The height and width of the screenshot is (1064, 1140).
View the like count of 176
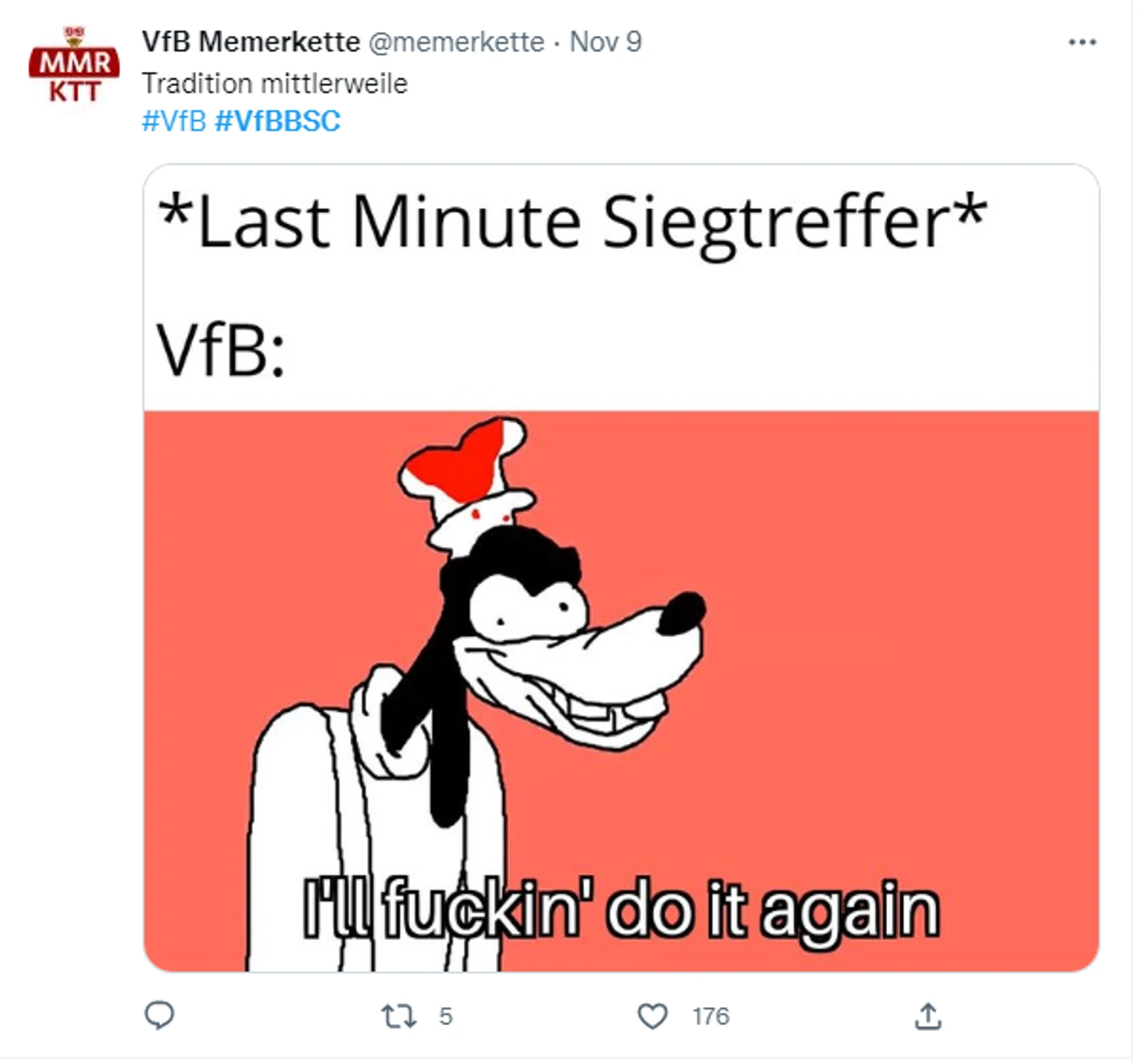point(711,1016)
